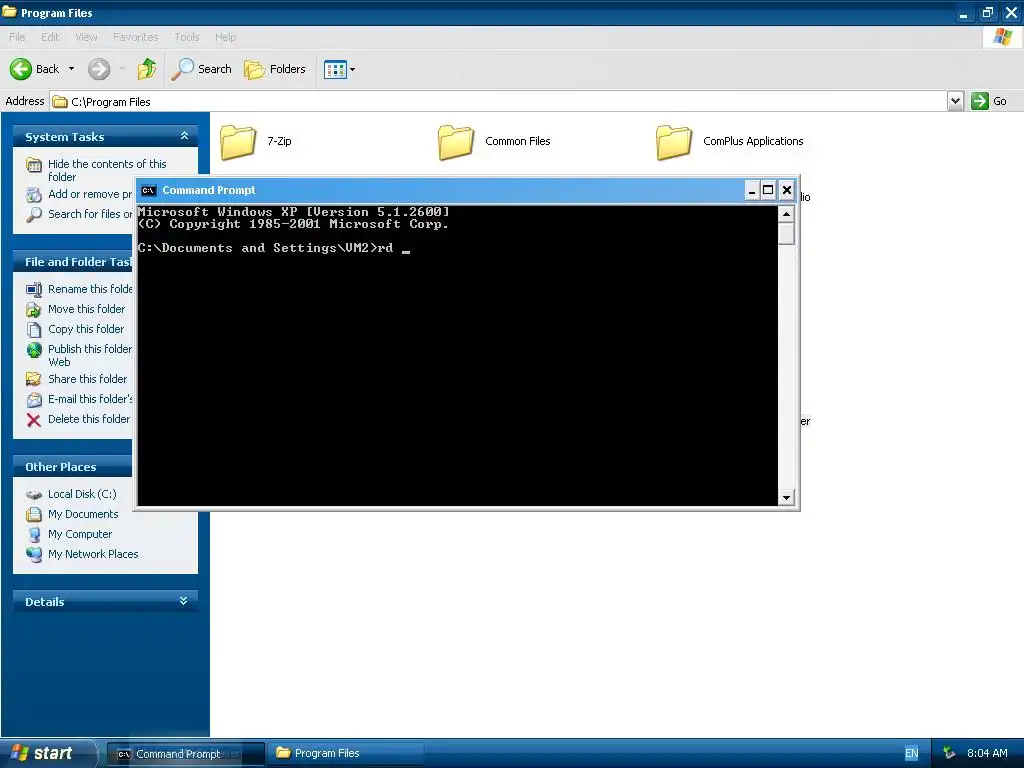This screenshot has width=1024, height=768.
Task: Click Delete this folder task
Action: coord(89,419)
